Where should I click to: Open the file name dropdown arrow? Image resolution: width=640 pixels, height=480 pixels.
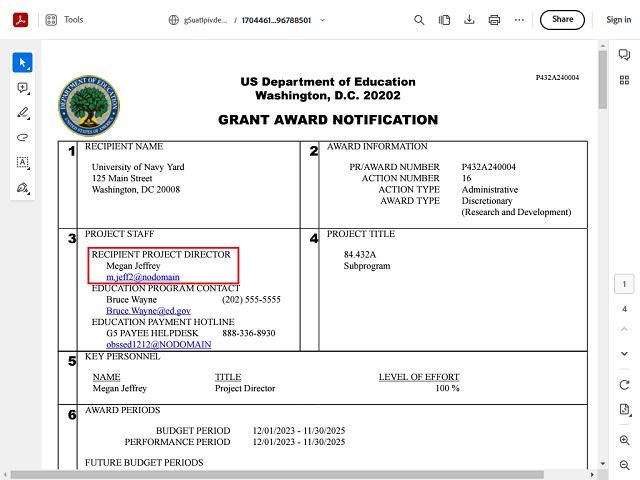click(322, 20)
